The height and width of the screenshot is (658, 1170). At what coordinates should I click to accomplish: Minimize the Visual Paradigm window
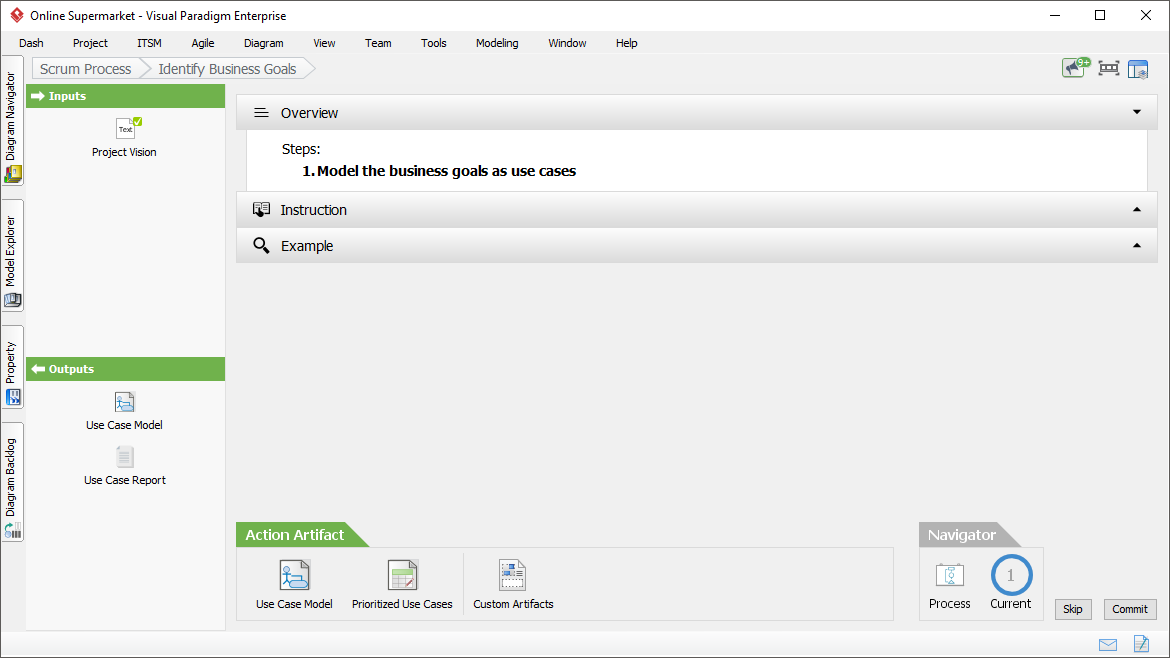[1055, 15]
